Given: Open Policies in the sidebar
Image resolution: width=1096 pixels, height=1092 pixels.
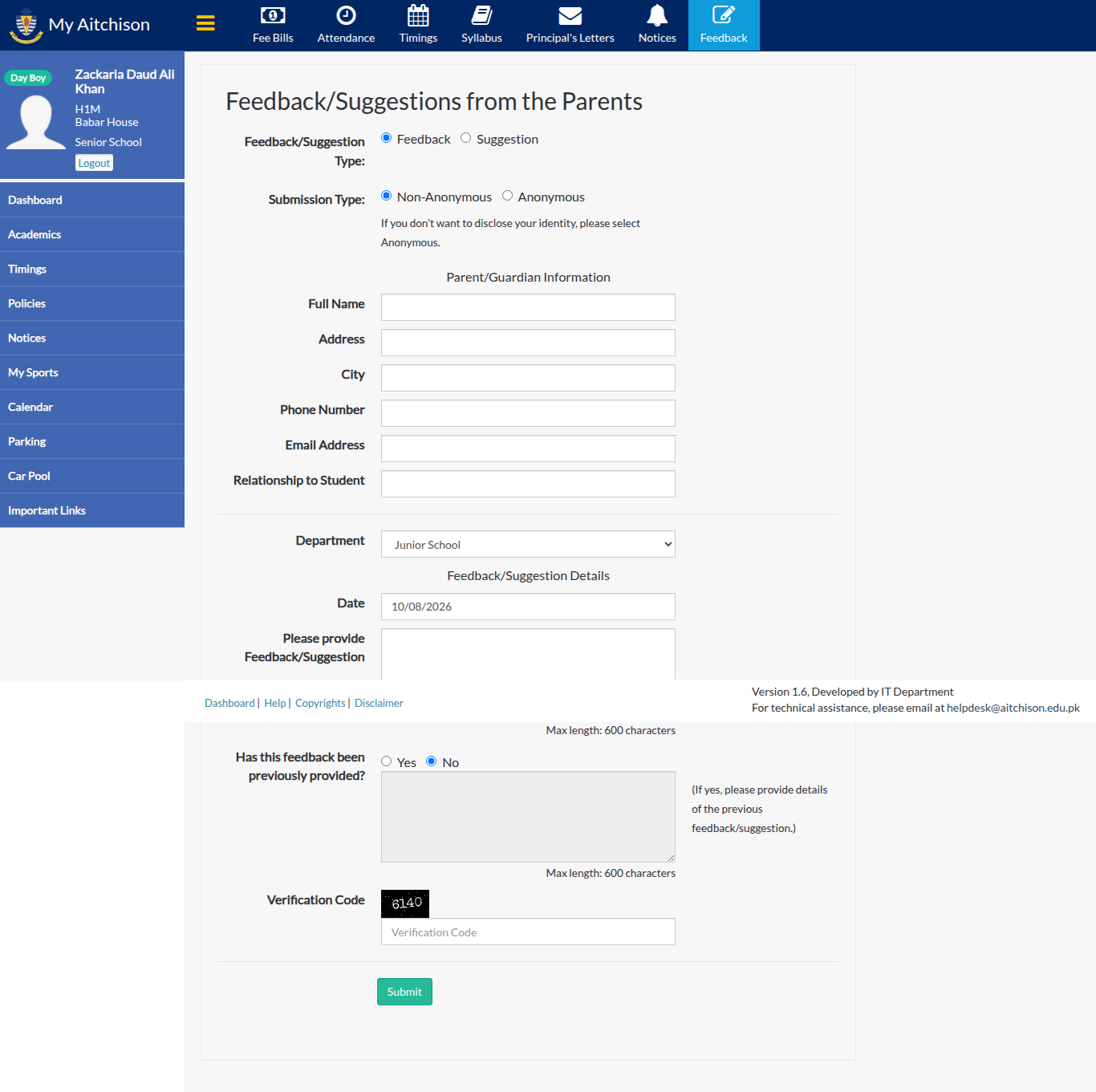Looking at the screenshot, I should pyautogui.click(x=92, y=303).
